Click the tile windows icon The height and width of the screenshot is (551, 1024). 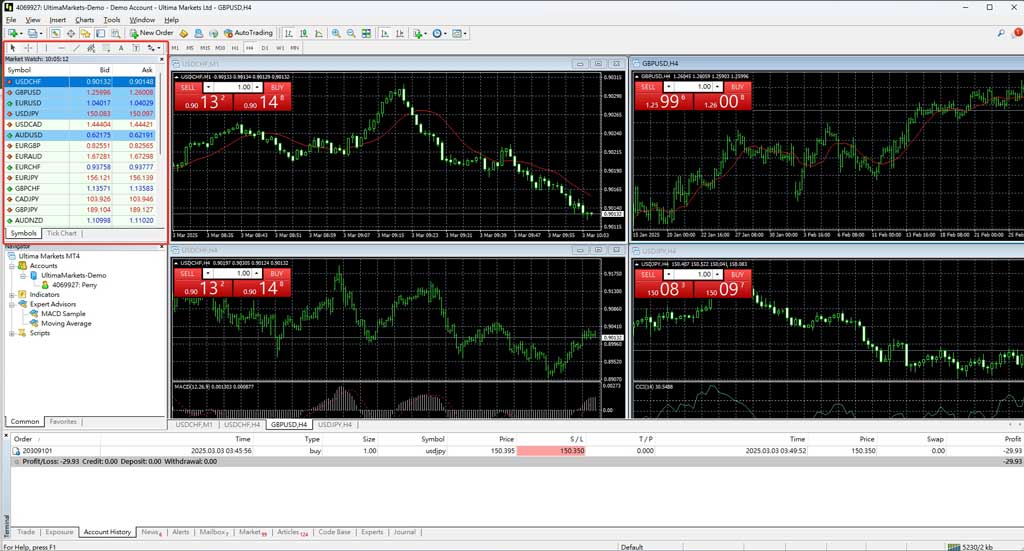coord(365,33)
